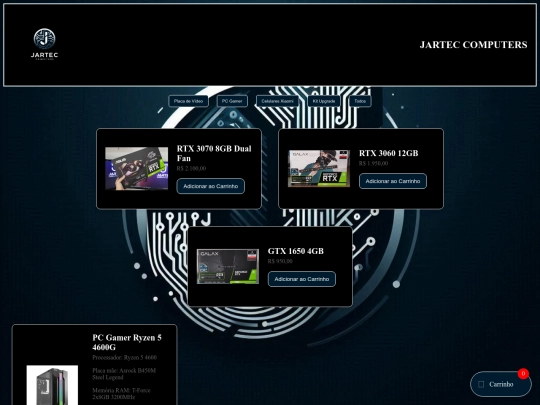This screenshot has width=540, height=405.
Task: Click the PC Gamer Ryzen 5 4600G title
Action: pyautogui.click(x=127, y=342)
